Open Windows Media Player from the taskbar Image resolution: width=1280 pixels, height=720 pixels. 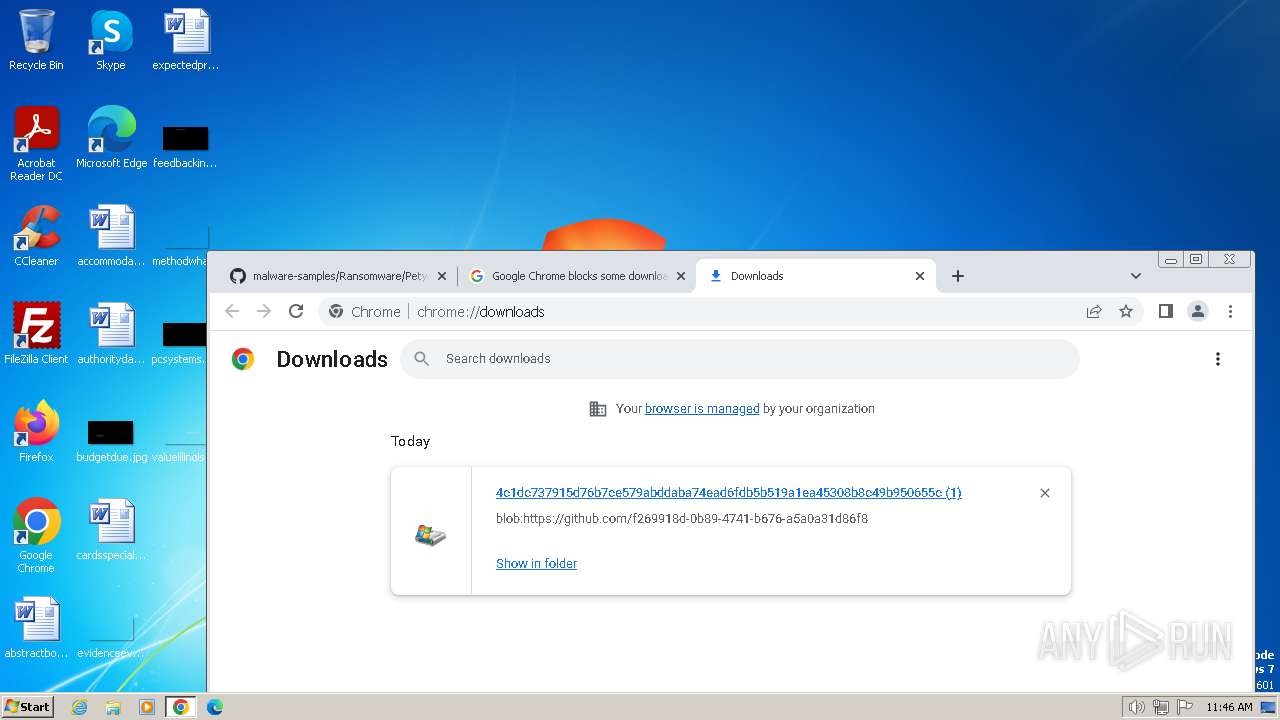(x=147, y=707)
